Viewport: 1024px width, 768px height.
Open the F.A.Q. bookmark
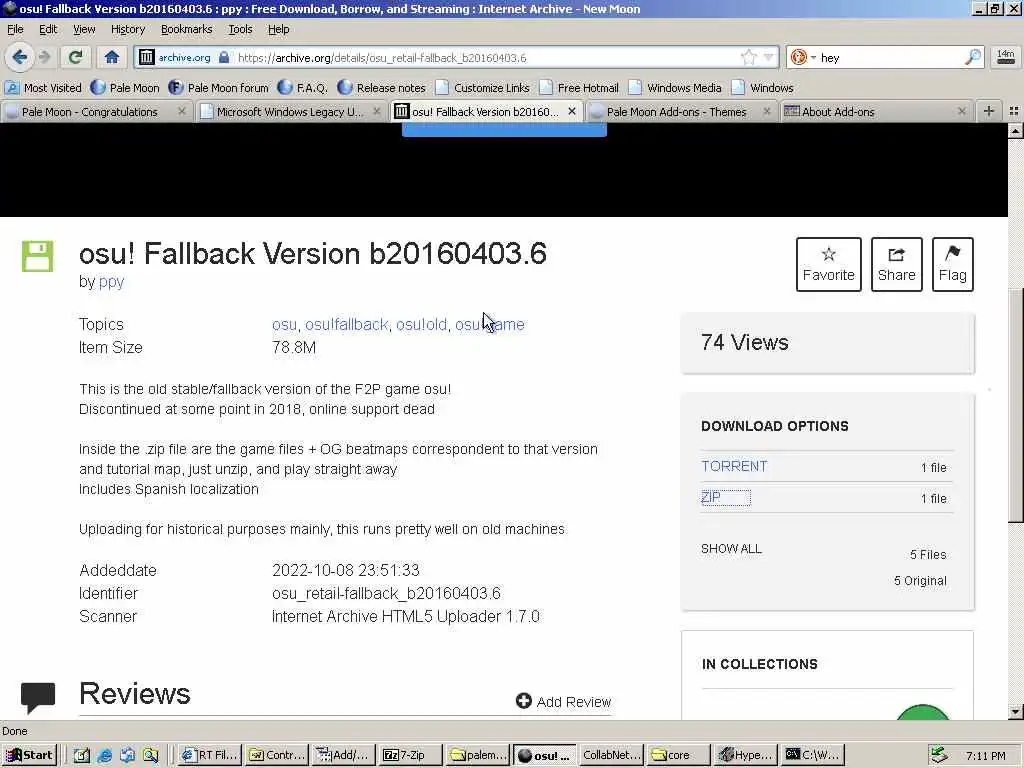point(303,88)
